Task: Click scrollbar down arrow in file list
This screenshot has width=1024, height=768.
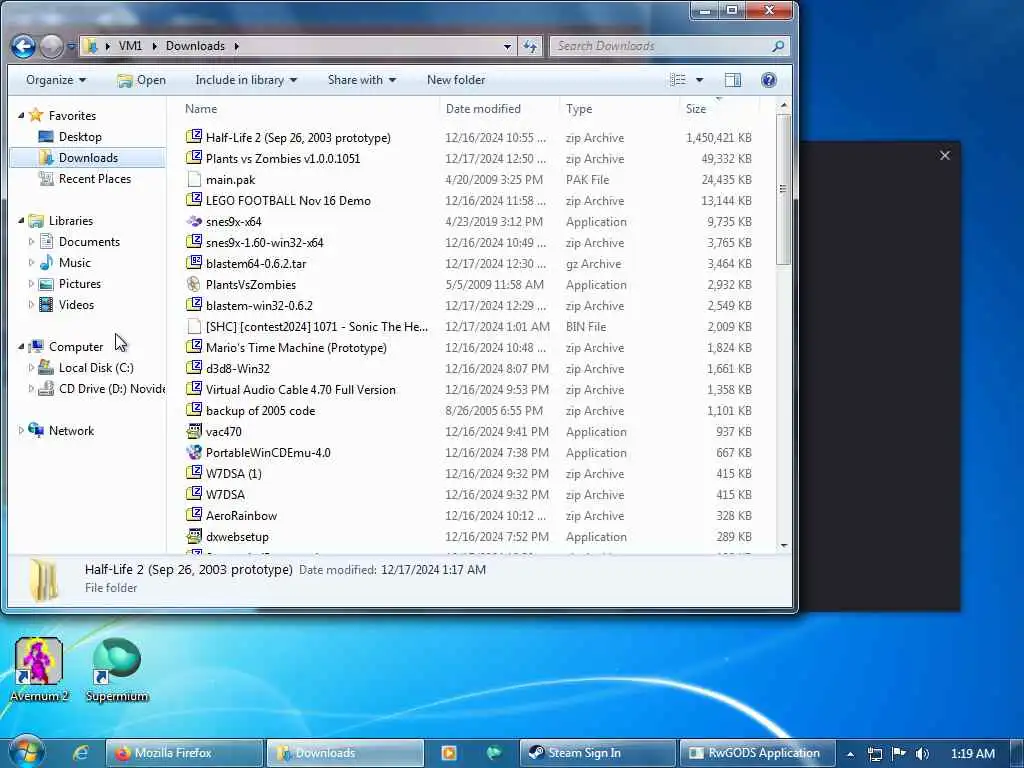Action: (783, 546)
